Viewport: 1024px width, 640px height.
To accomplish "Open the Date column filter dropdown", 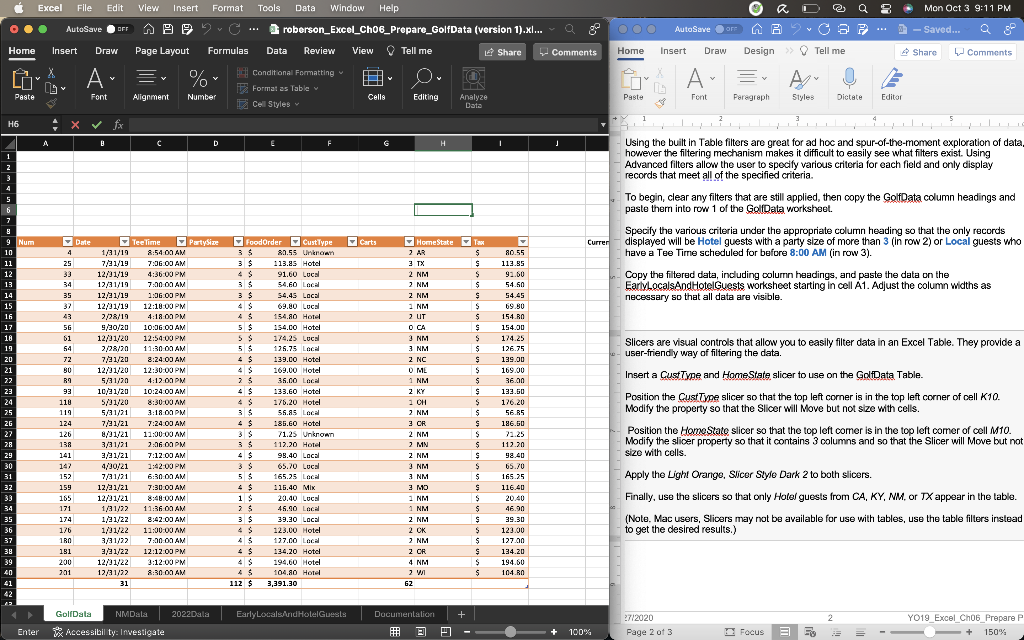I will click(x=124, y=242).
